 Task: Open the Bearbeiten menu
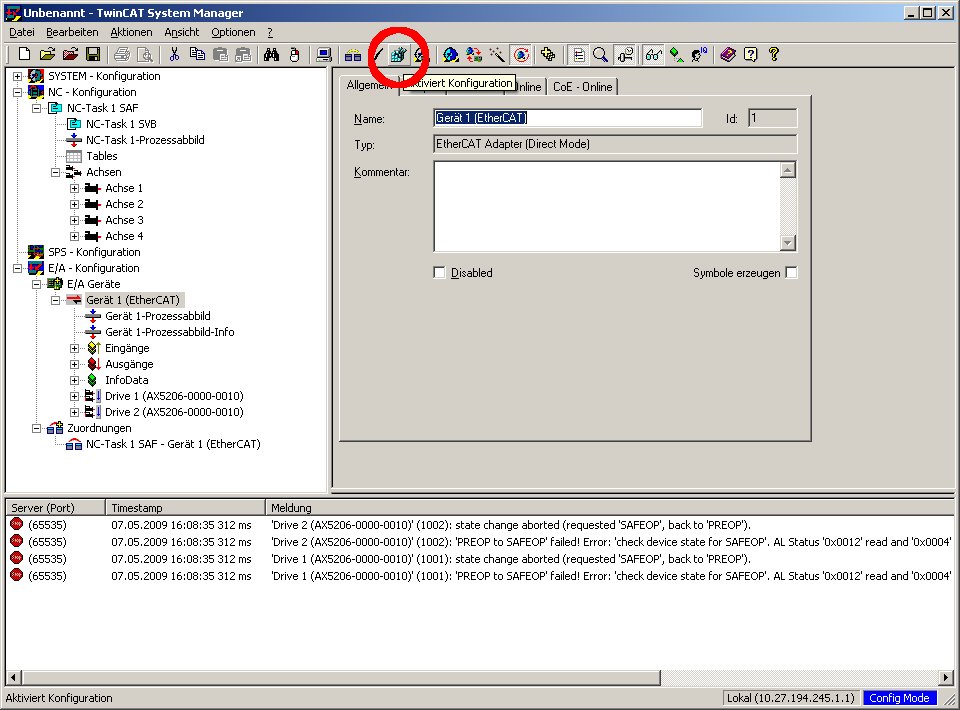click(x=72, y=32)
